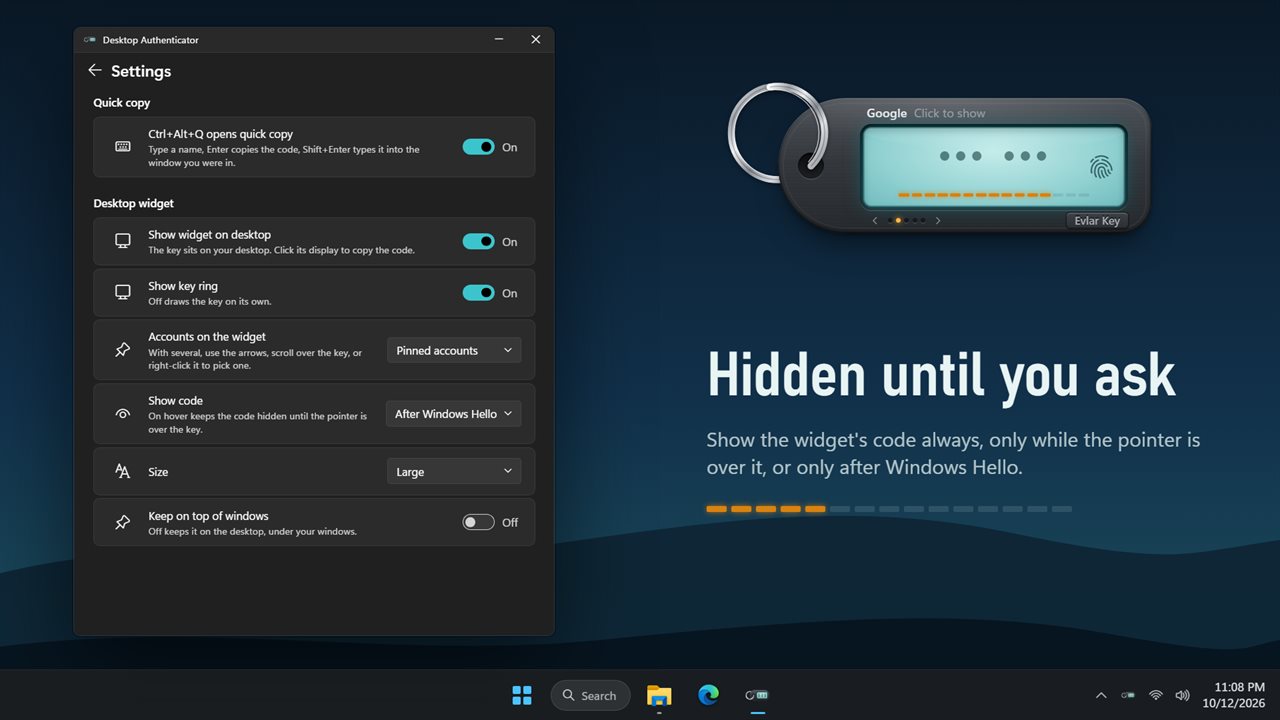Click the pin icon beside Accounts on the widget
This screenshot has height=720, width=1280.
pyautogui.click(x=123, y=350)
